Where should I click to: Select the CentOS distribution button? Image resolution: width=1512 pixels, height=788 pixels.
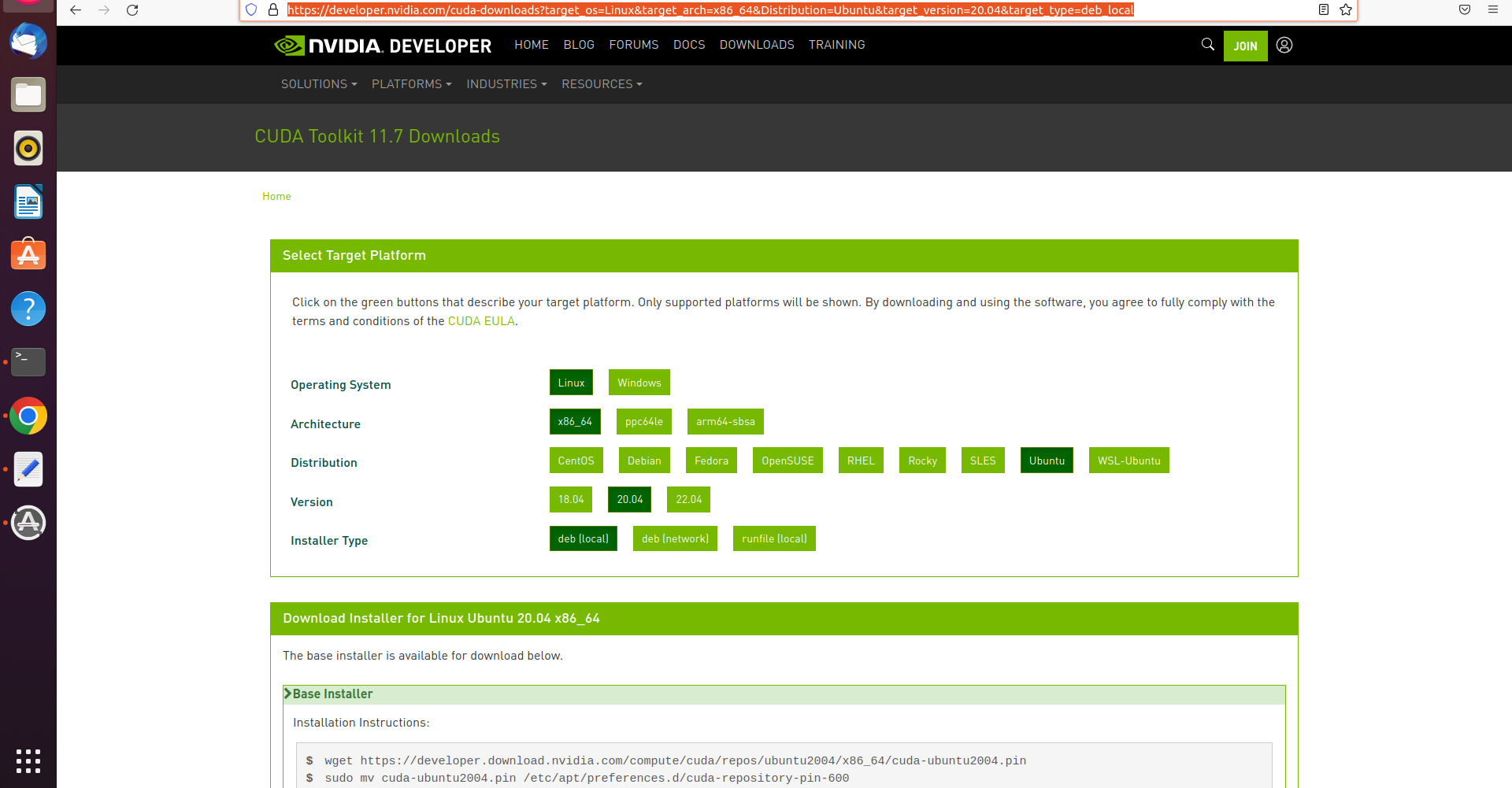[x=576, y=461]
